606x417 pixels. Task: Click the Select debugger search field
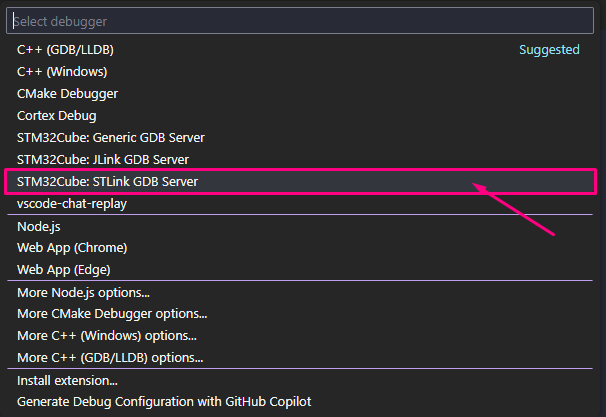coord(300,21)
